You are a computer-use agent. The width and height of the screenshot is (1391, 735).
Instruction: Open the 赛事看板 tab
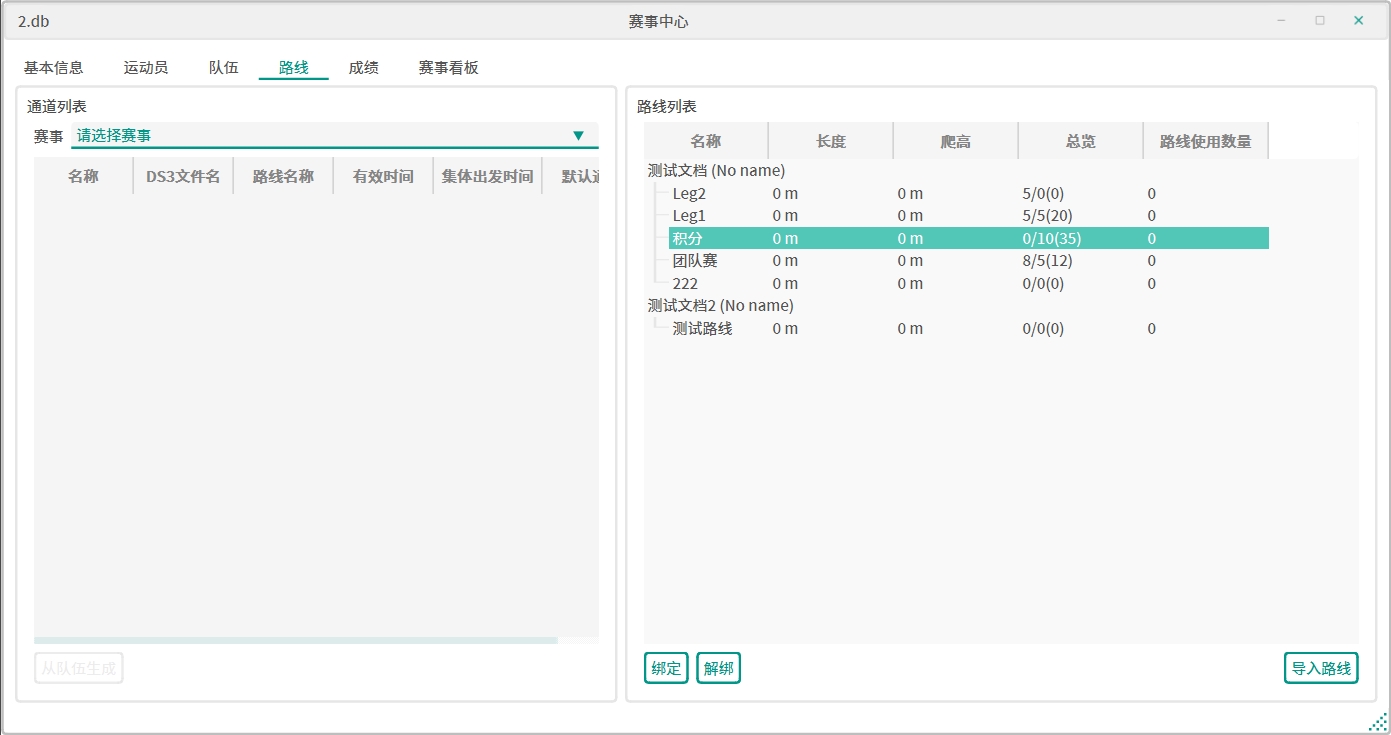point(448,68)
